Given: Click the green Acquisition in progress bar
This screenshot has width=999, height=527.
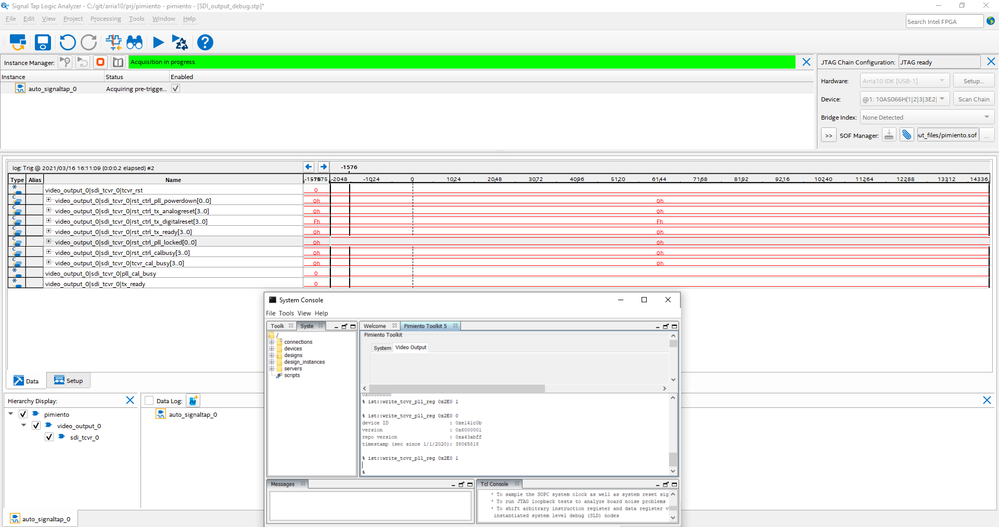Looking at the screenshot, I should coord(462,62).
